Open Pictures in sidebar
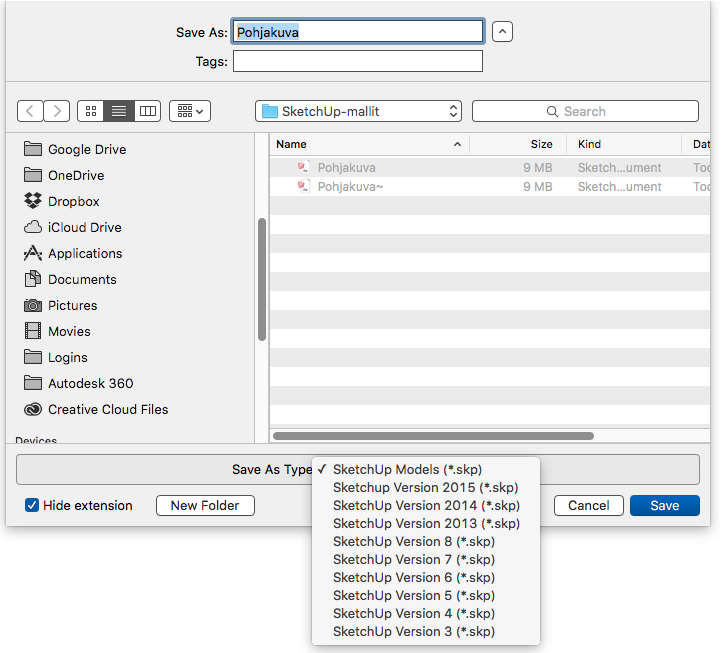The width and height of the screenshot is (721, 653). click(60, 305)
